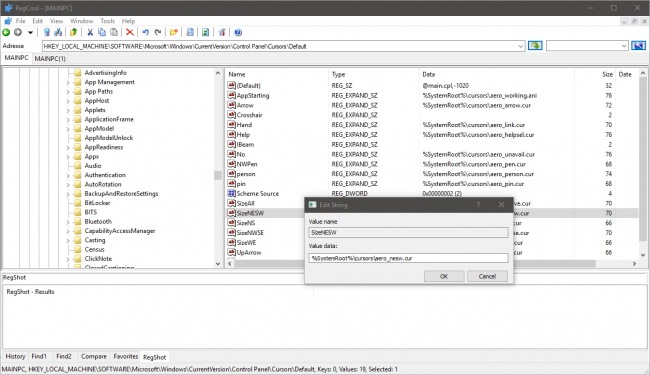This screenshot has width=650, height=375.
Task: Click the Value data field in Edit String
Action: (408, 258)
